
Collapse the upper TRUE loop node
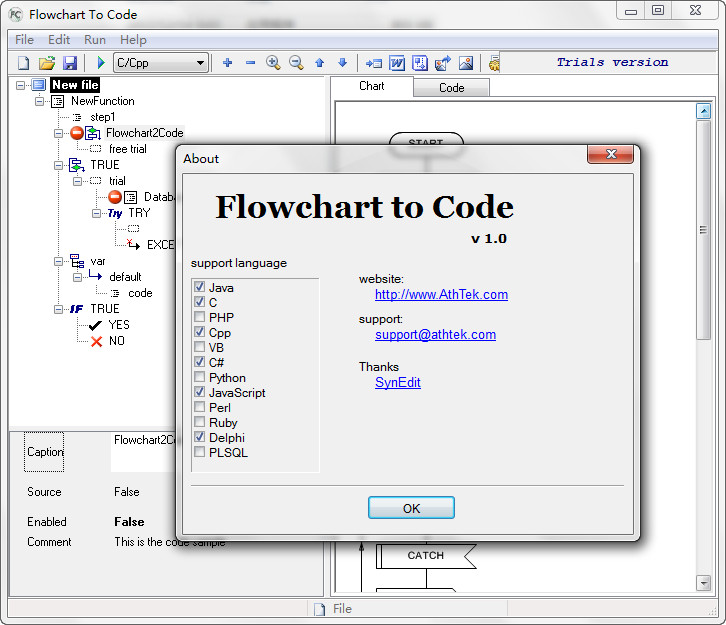click(x=58, y=165)
